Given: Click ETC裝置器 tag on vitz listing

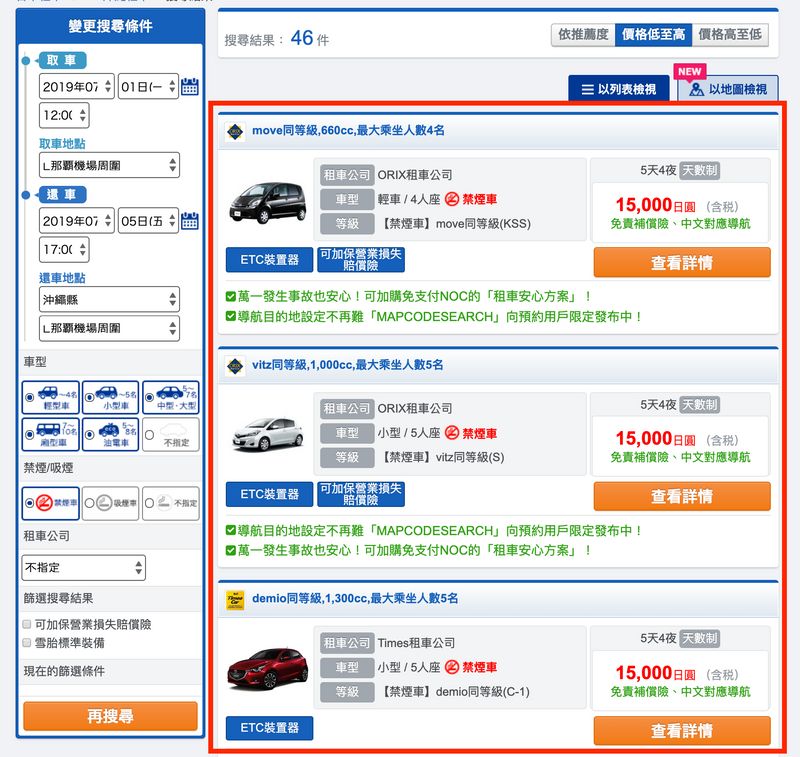Looking at the screenshot, I should [269, 494].
